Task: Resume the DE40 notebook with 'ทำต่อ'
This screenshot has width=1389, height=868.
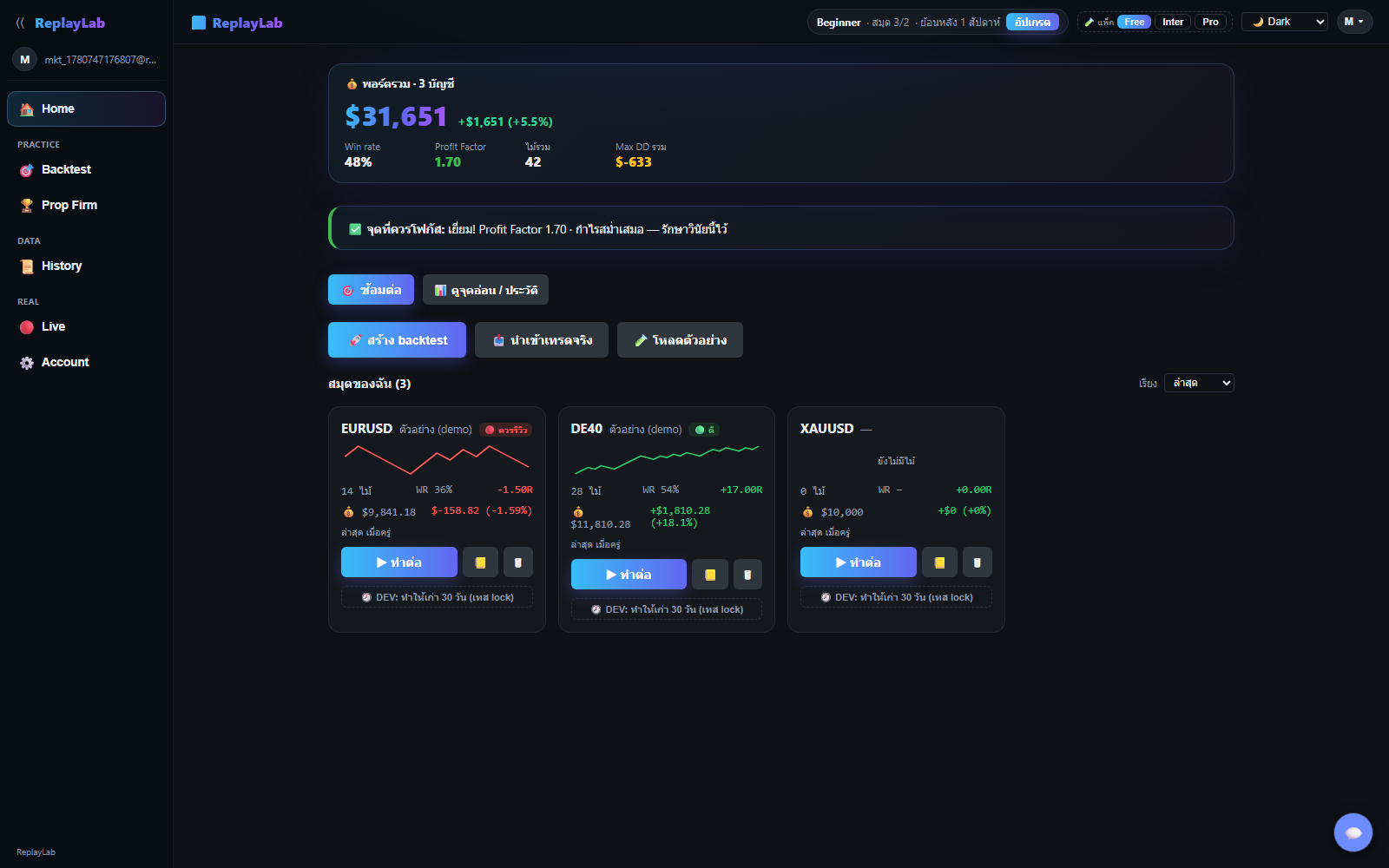Action: point(629,575)
